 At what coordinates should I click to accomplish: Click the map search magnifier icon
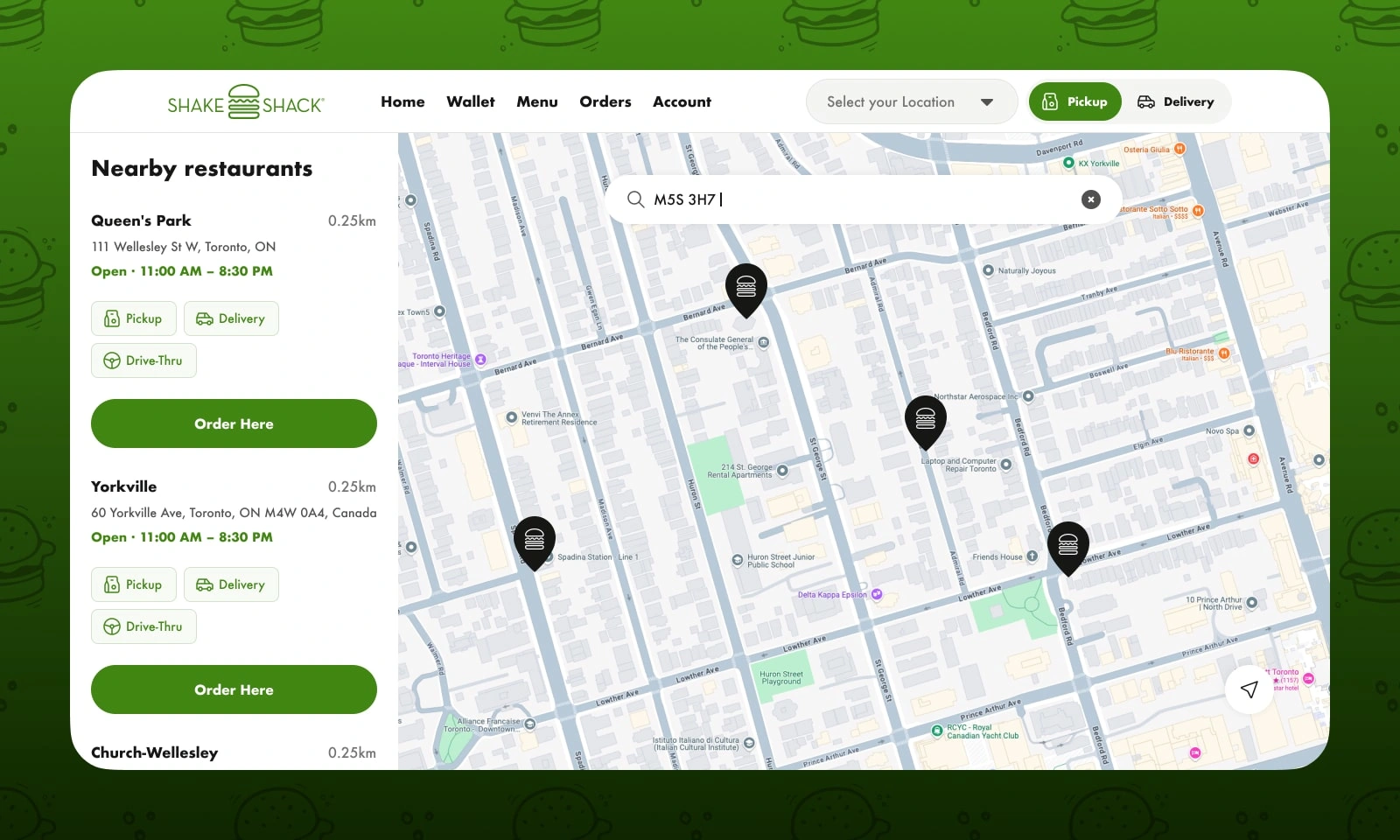point(635,199)
